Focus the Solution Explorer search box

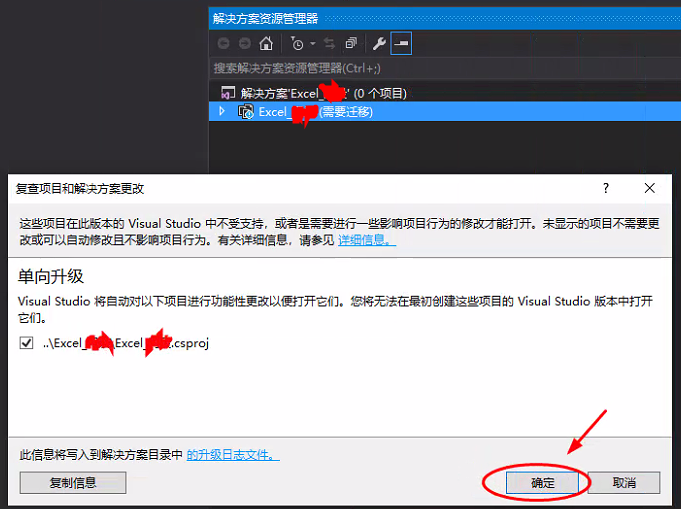tap(445, 68)
